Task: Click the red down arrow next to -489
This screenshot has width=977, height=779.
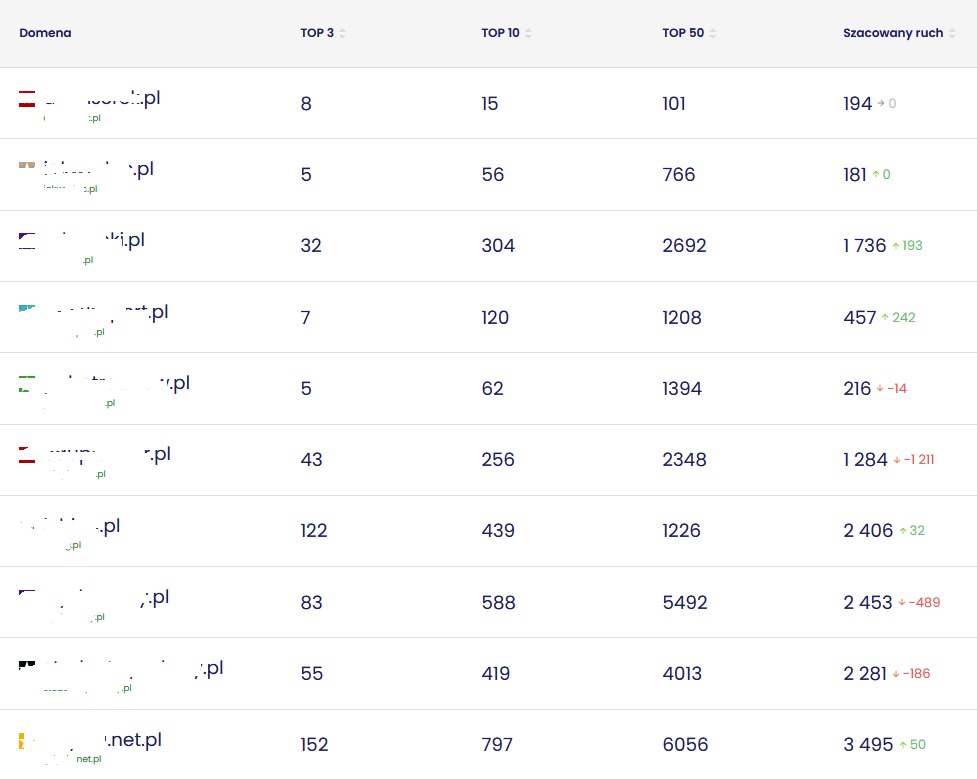Action: (902, 603)
